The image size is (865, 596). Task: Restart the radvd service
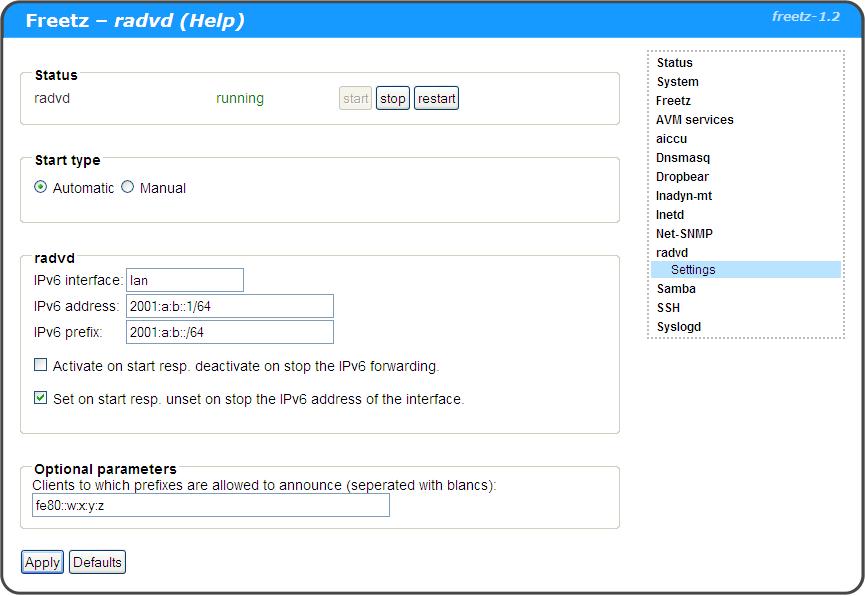click(x=436, y=99)
